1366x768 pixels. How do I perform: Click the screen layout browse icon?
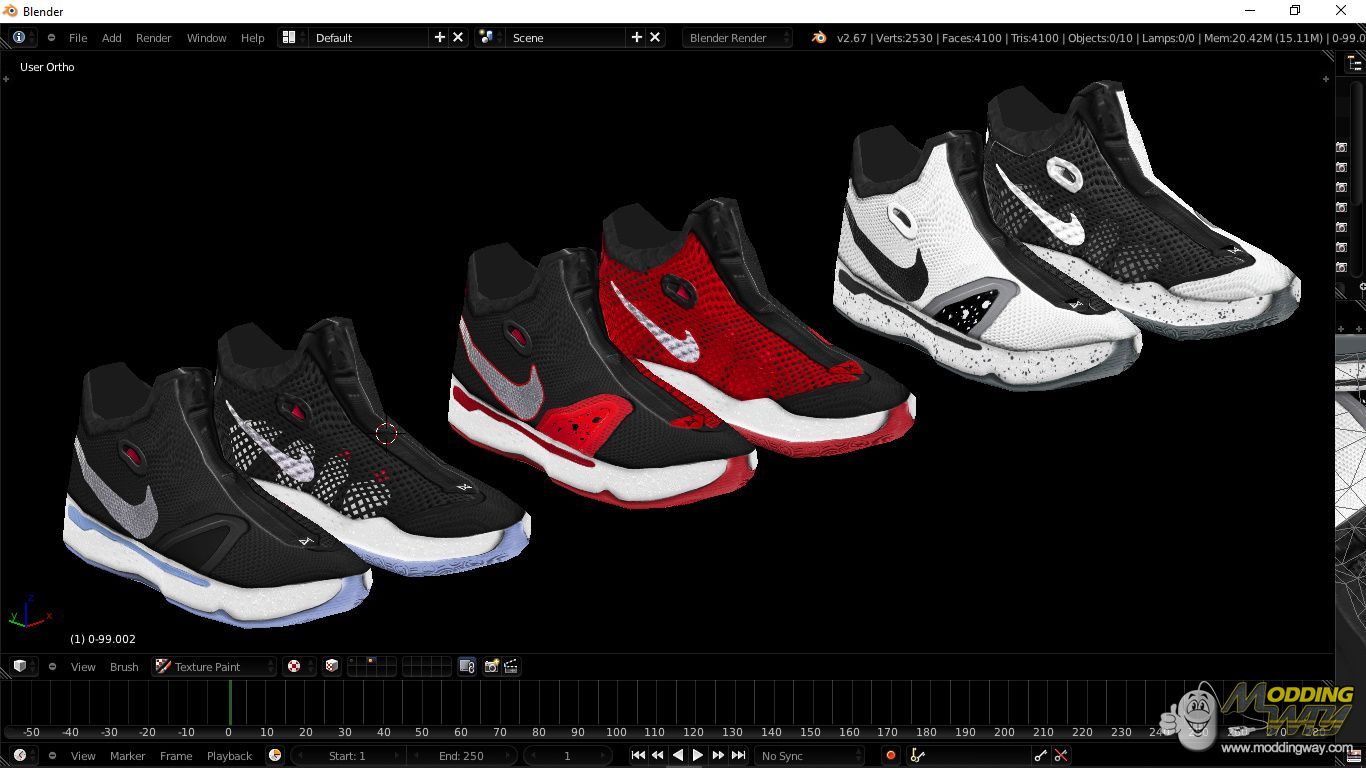(x=289, y=38)
